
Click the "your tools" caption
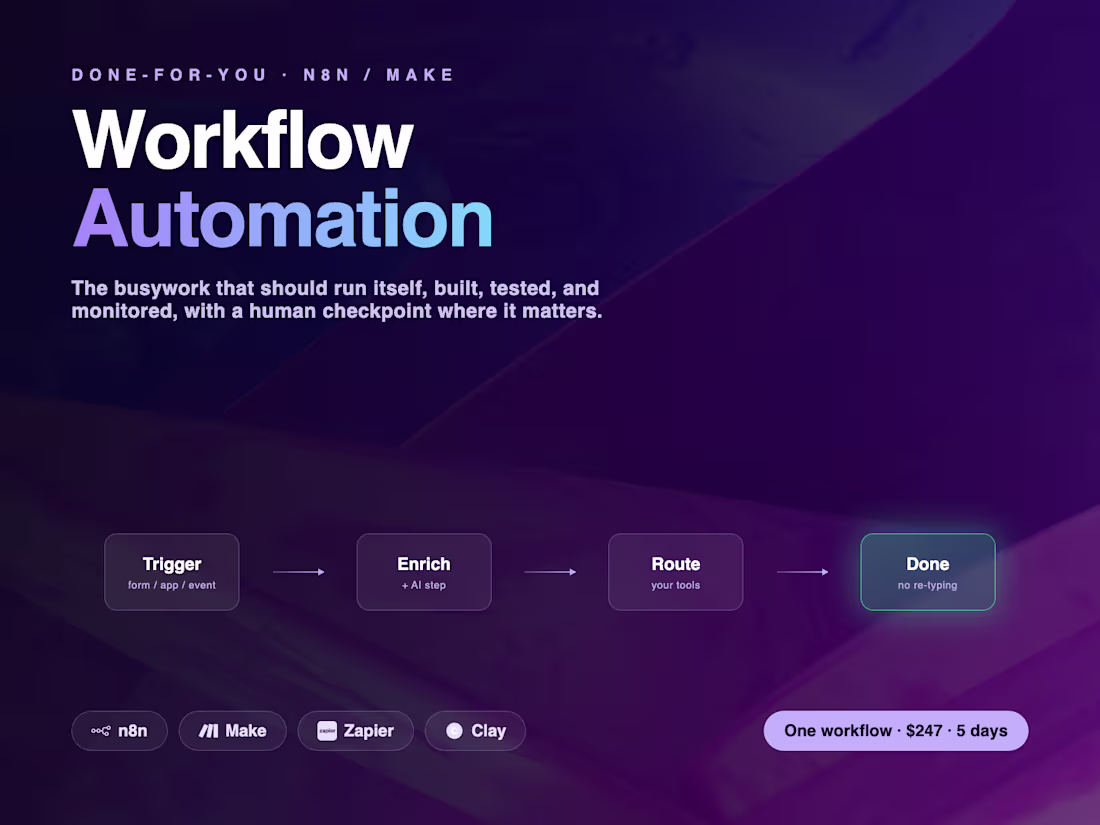(676, 585)
